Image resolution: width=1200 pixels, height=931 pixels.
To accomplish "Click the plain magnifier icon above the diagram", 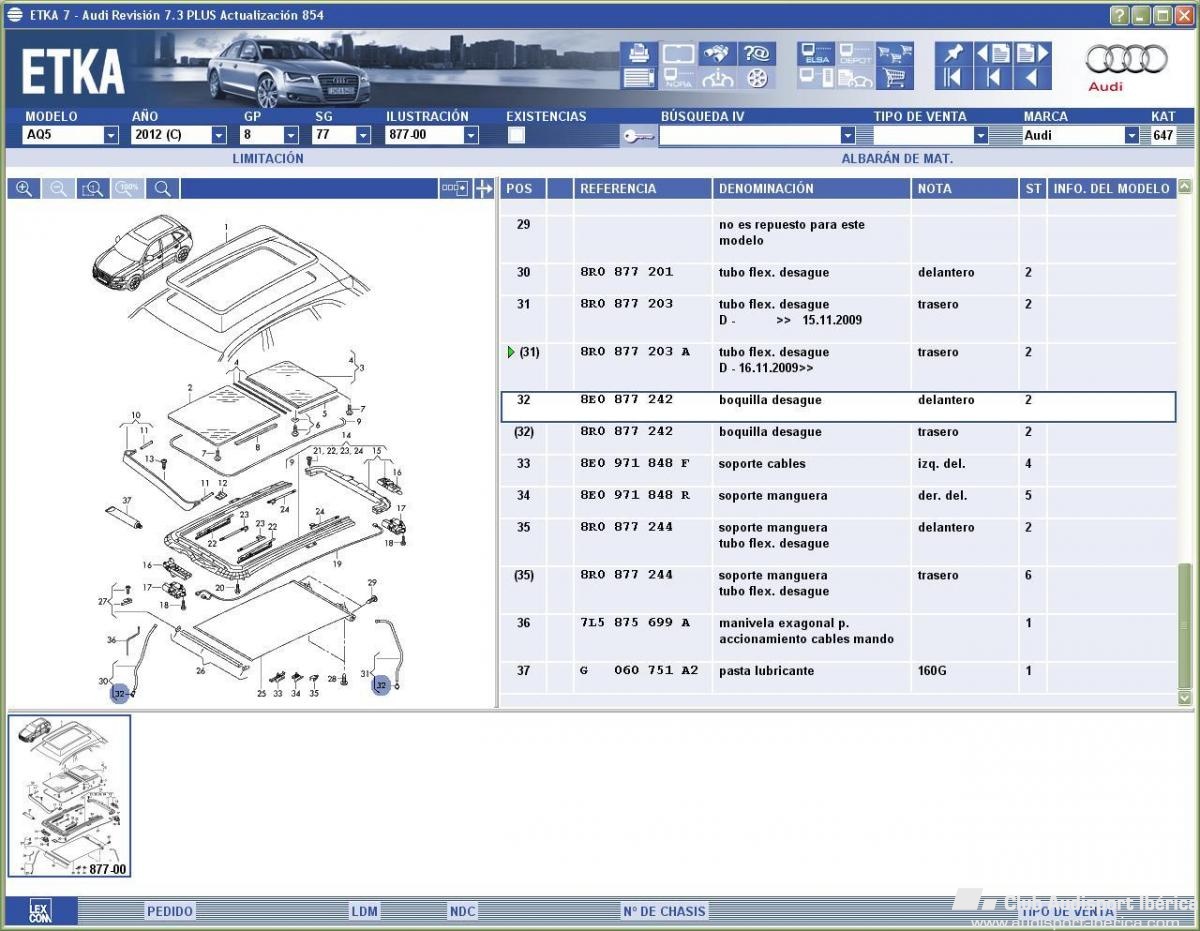I will [161, 188].
